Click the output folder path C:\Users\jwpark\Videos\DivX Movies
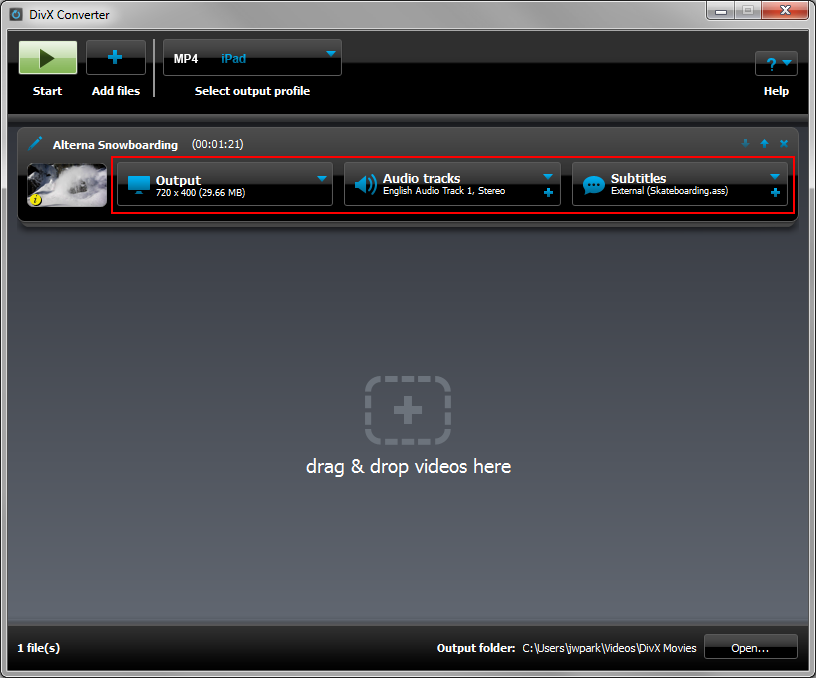The image size is (816, 678). pyautogui.click(x=609, y=648)
